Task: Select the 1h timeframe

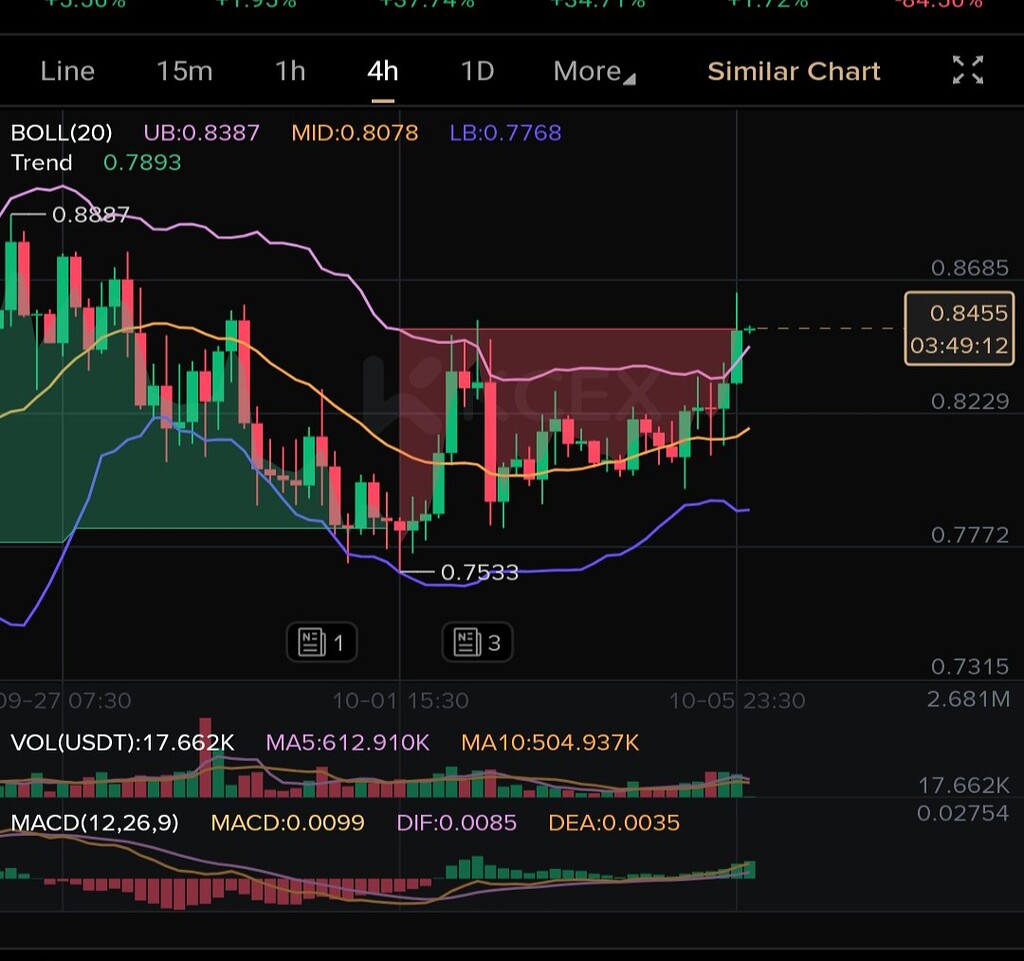Action: point(290,71)
